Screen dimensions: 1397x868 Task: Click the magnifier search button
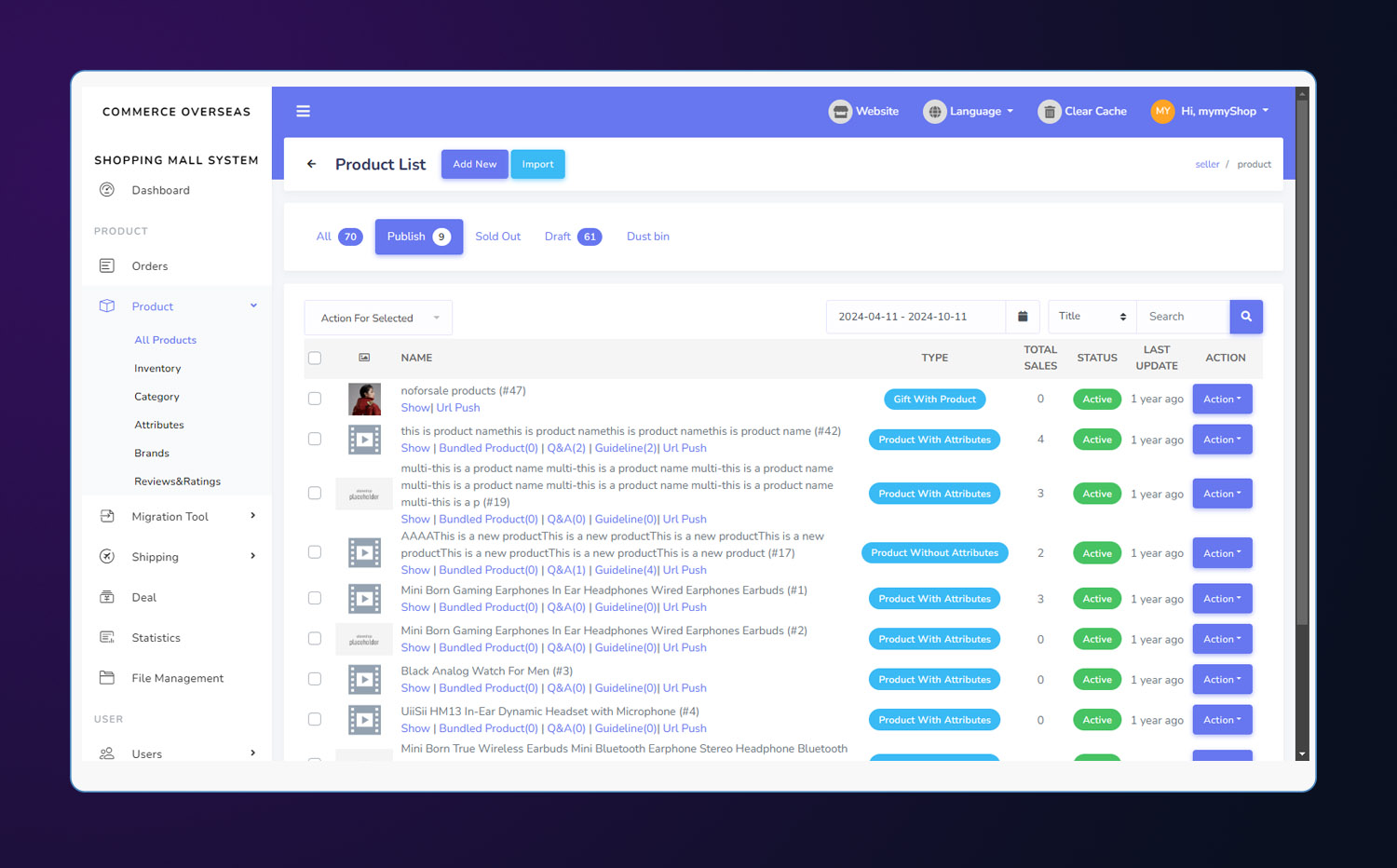click(1245, 317)
